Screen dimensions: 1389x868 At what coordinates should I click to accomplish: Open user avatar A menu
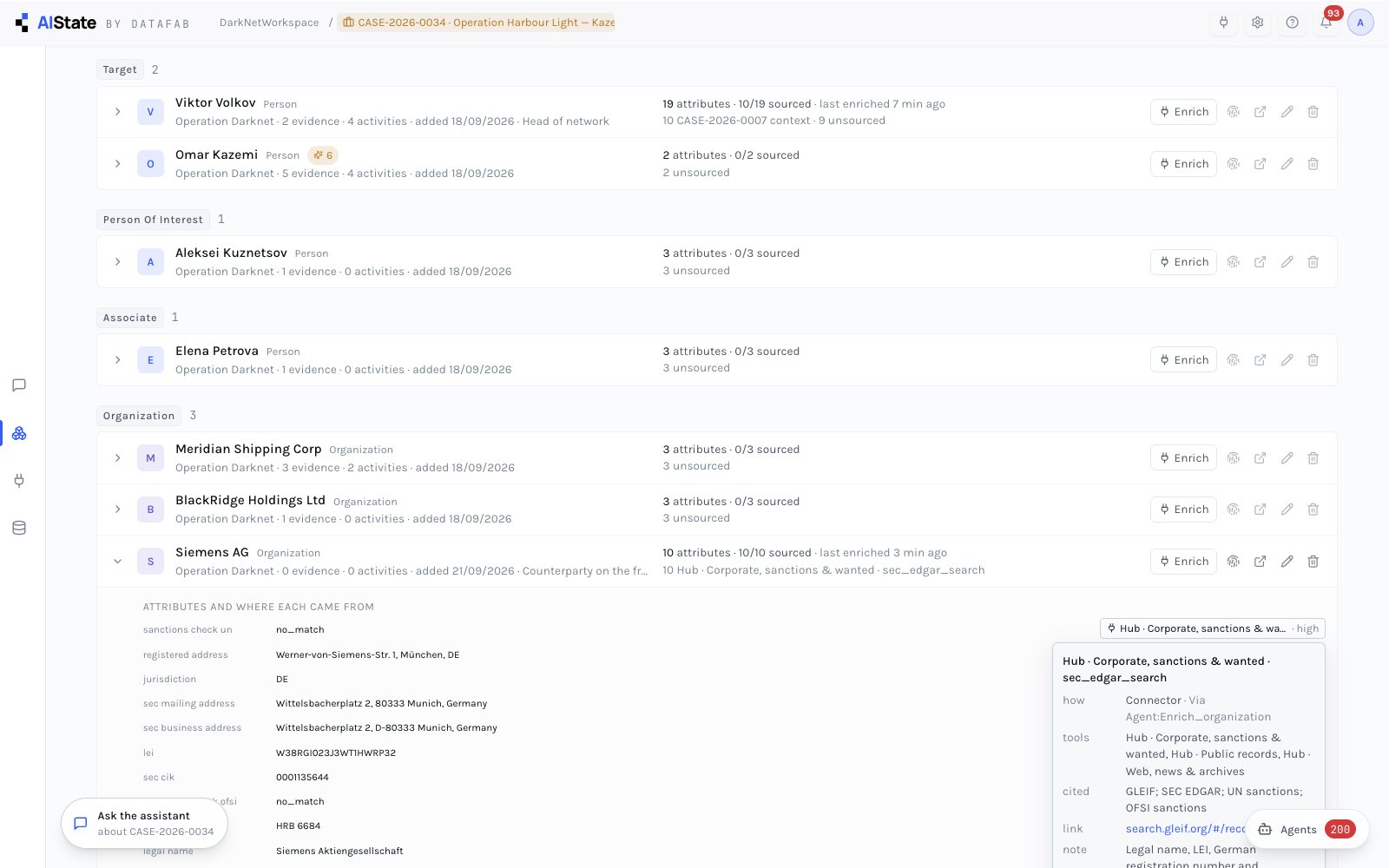(1360, 23)
